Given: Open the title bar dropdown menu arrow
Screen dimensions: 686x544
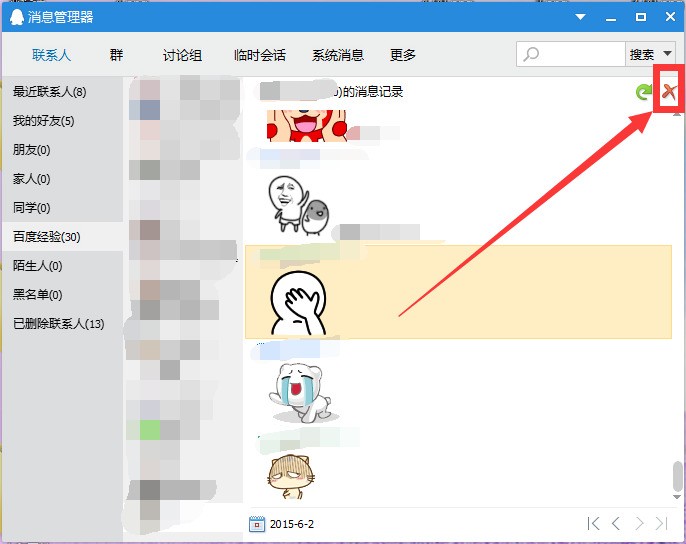Looking at the screenshot, I should 581,17.
